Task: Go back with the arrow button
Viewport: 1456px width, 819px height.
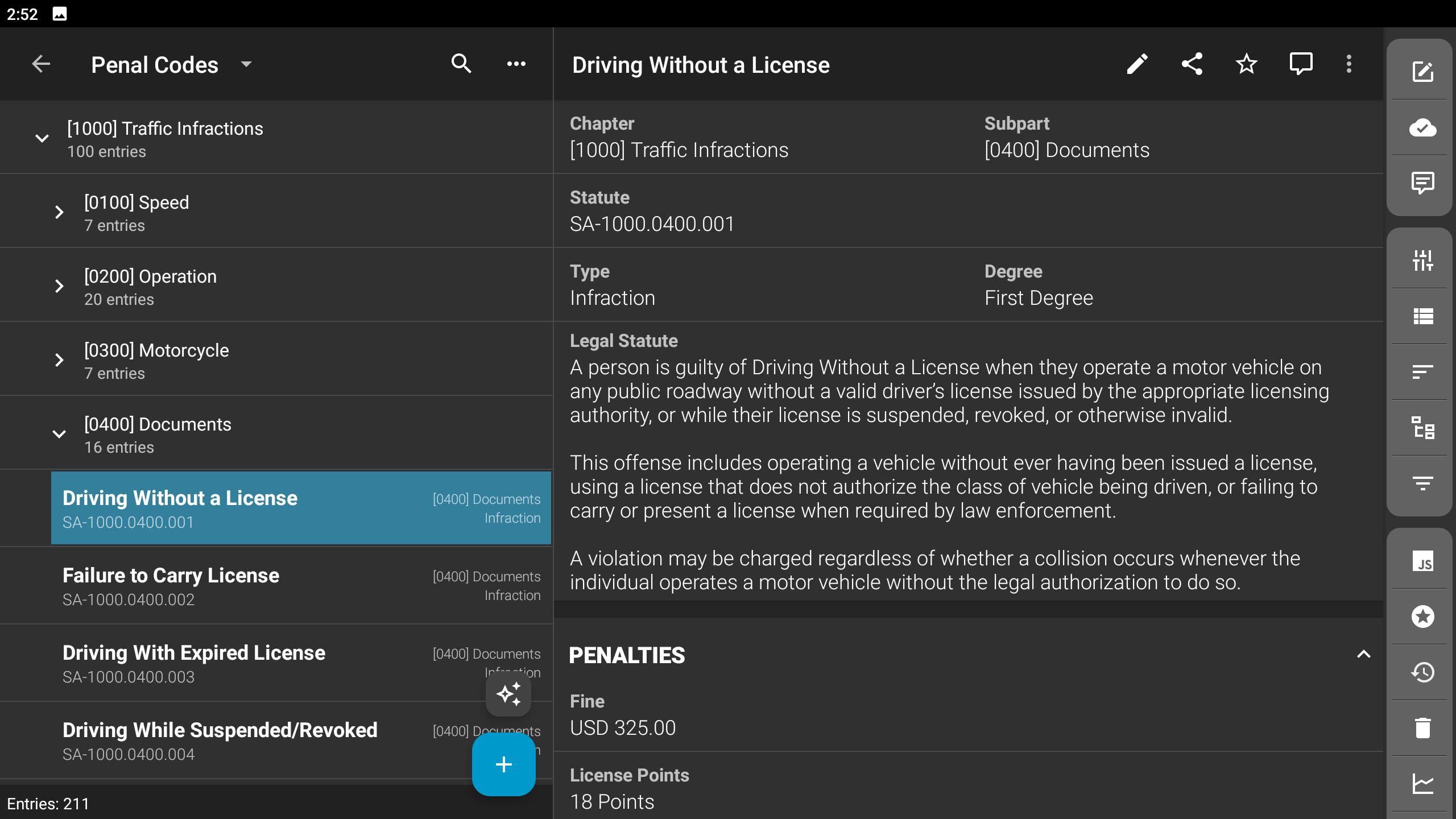Action: [41, 64]
